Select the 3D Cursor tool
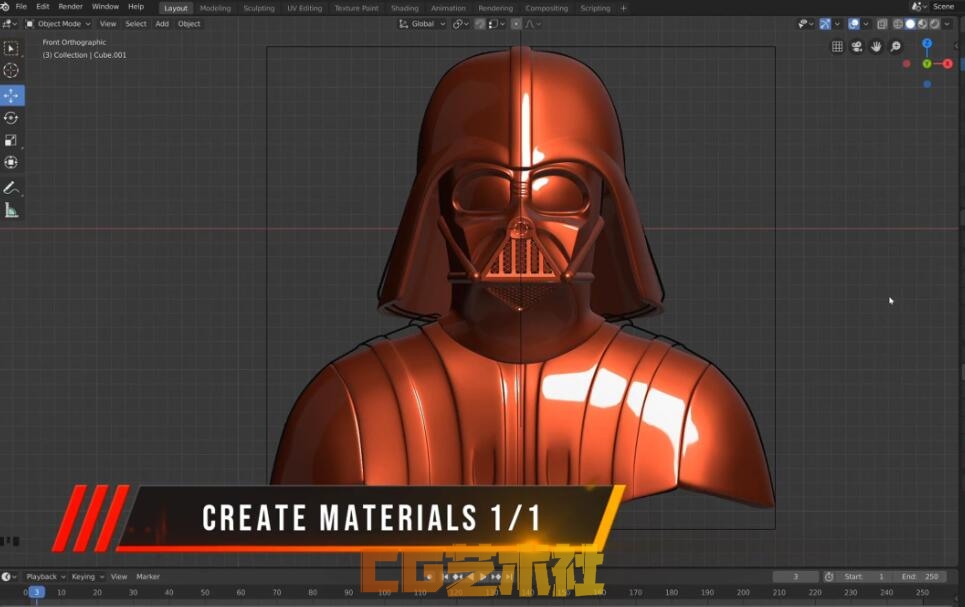This screenshot has height=607, width=965. click(11, 71)
